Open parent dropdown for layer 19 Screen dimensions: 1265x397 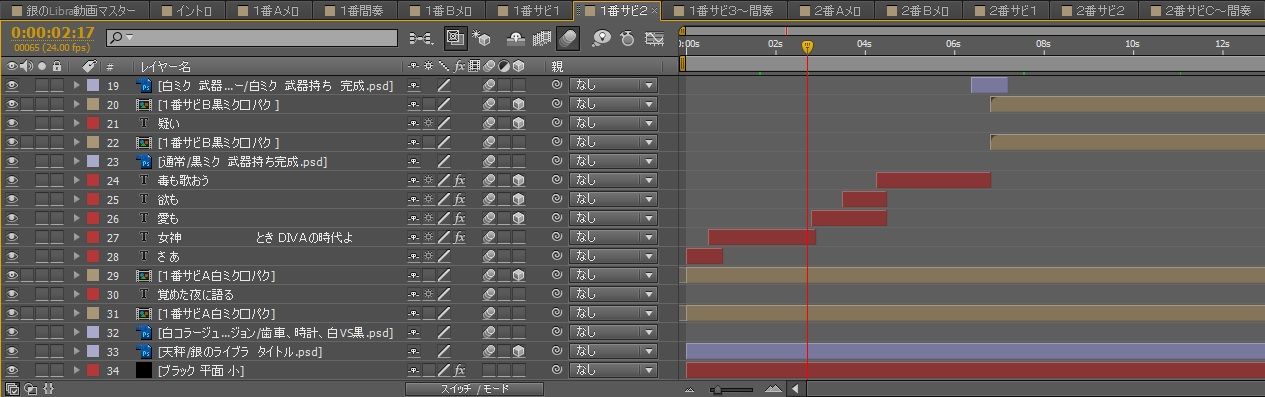coord(613,86)
